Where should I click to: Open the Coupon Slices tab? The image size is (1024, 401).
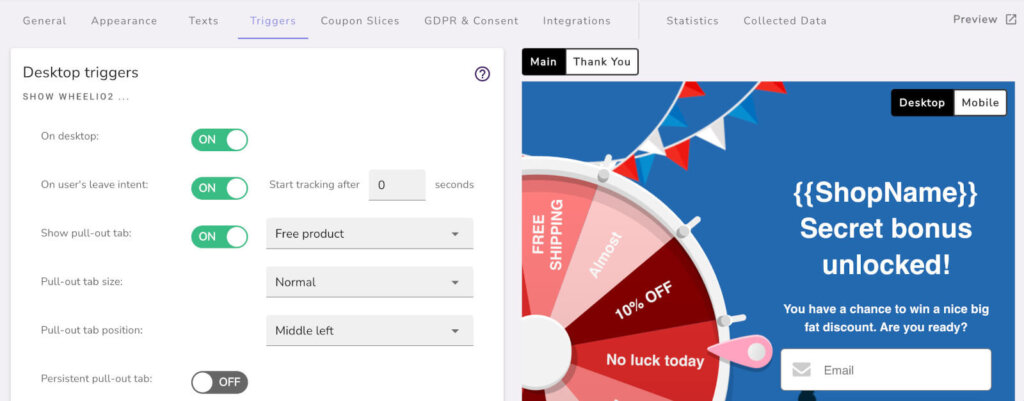tap(360, 21)
